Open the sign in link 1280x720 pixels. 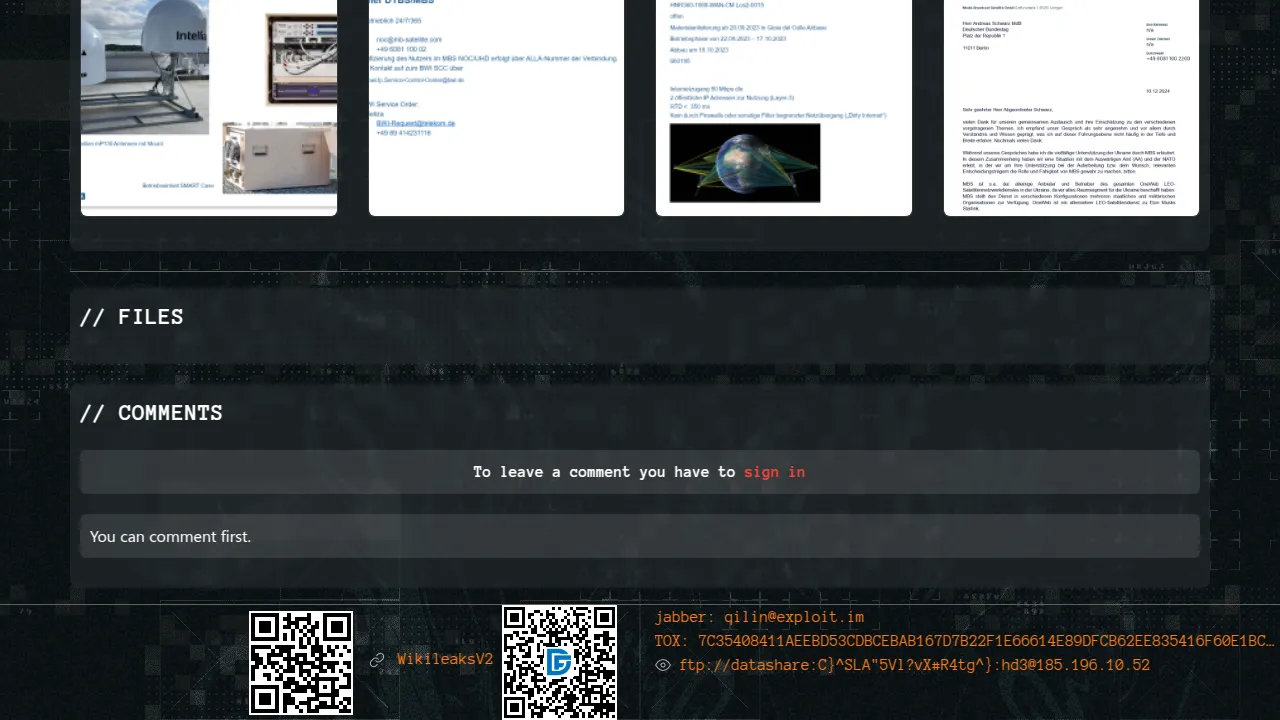[774, 472]
